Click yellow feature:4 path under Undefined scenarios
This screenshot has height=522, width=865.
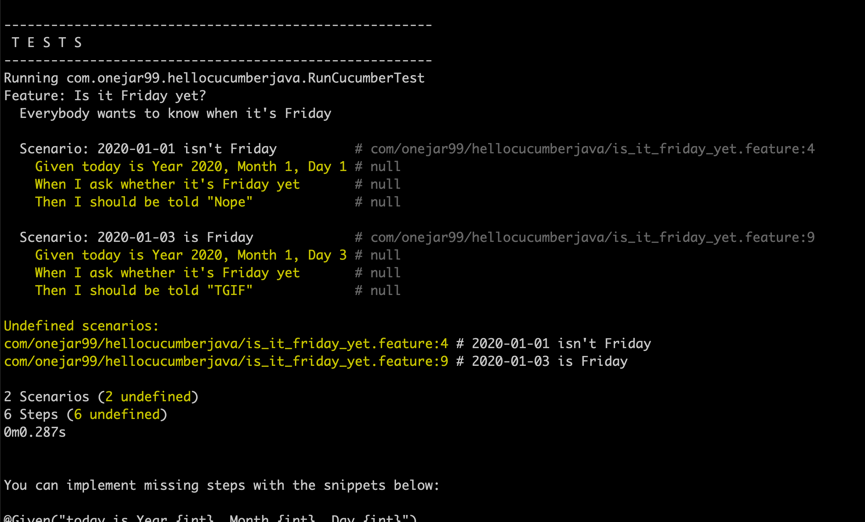click(226, 343)
